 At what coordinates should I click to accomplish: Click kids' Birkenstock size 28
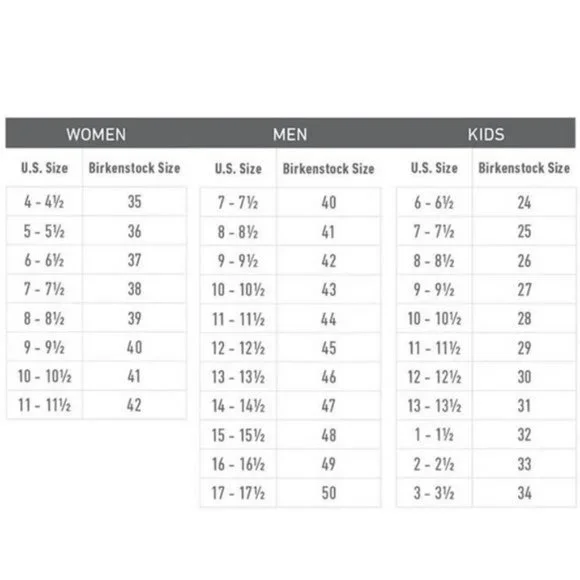click(524, 318)
